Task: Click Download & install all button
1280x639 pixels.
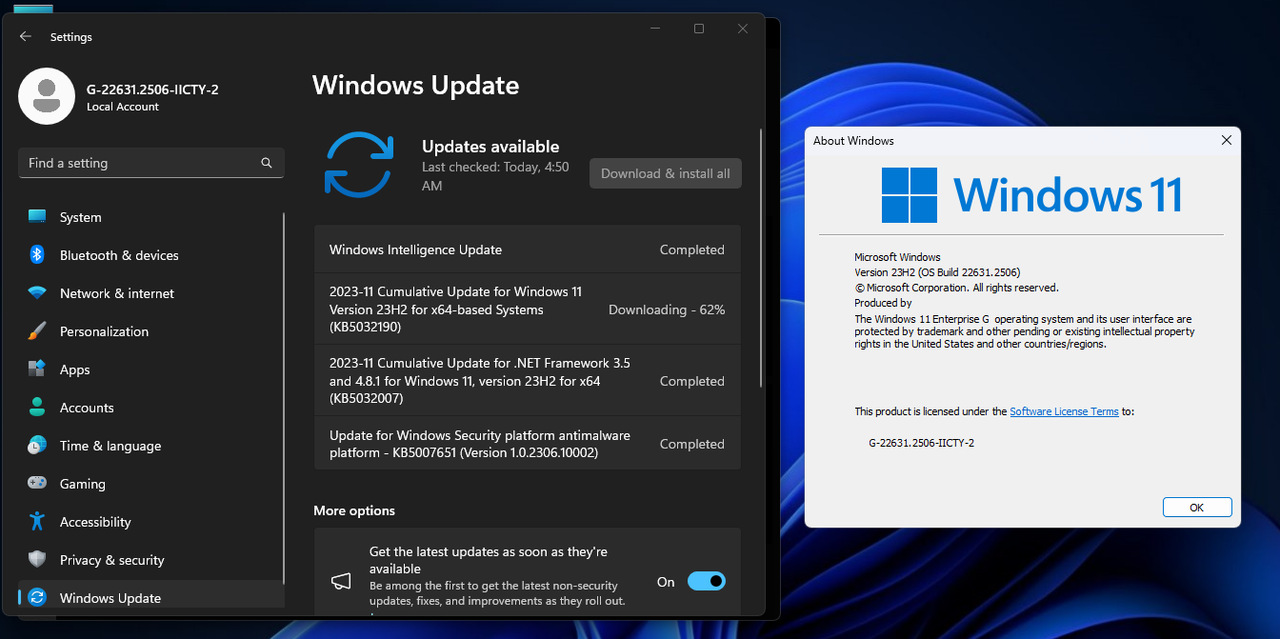Action: pos(665,173)
